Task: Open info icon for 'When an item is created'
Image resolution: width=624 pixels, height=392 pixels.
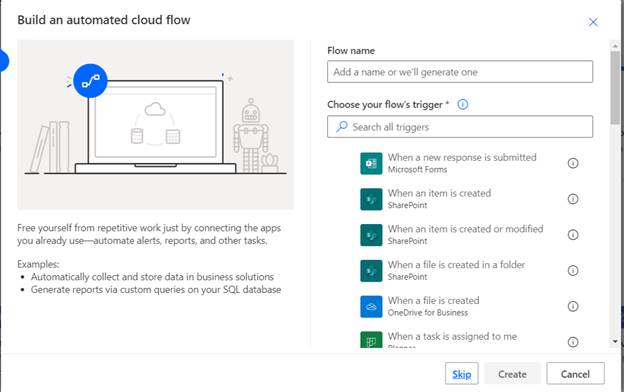Action: click(573, 199)
